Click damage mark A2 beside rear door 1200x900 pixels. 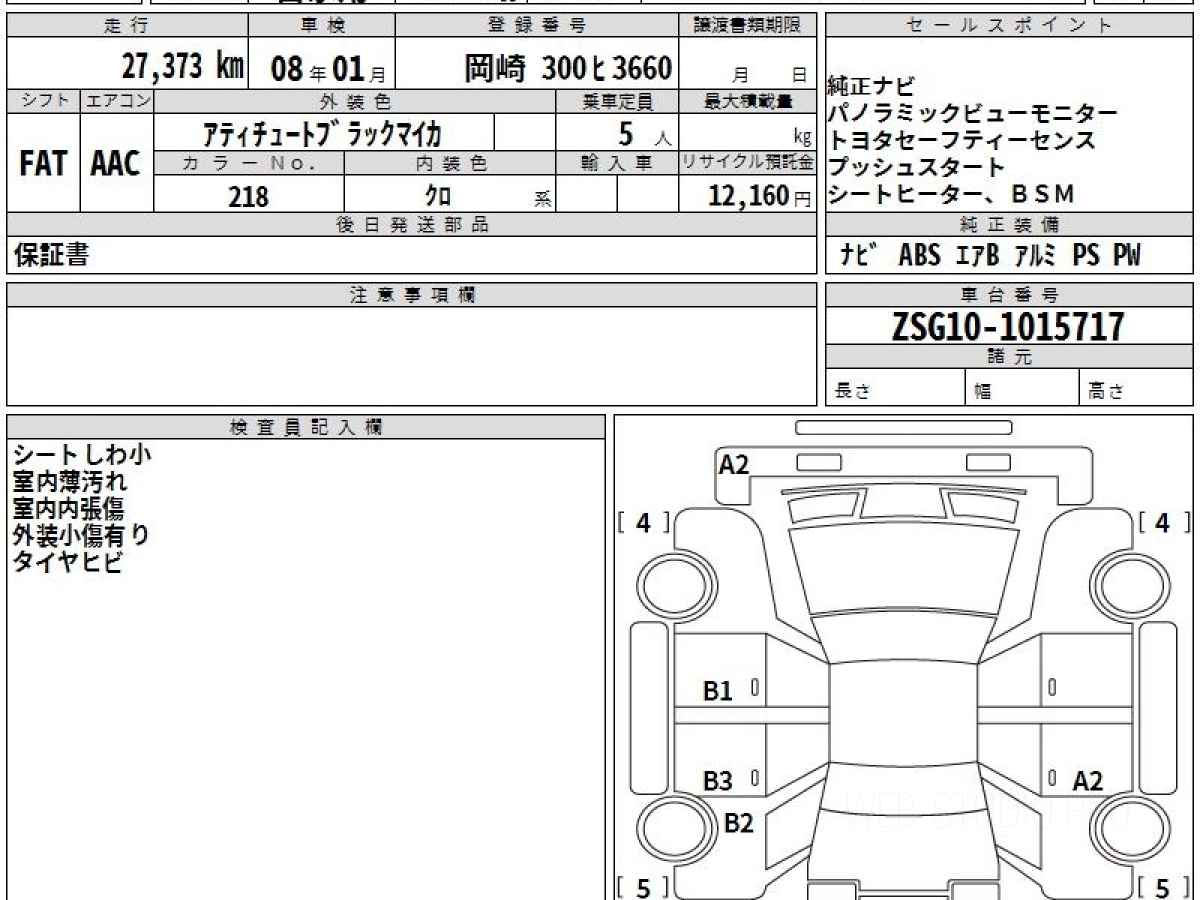point(1088,782)
